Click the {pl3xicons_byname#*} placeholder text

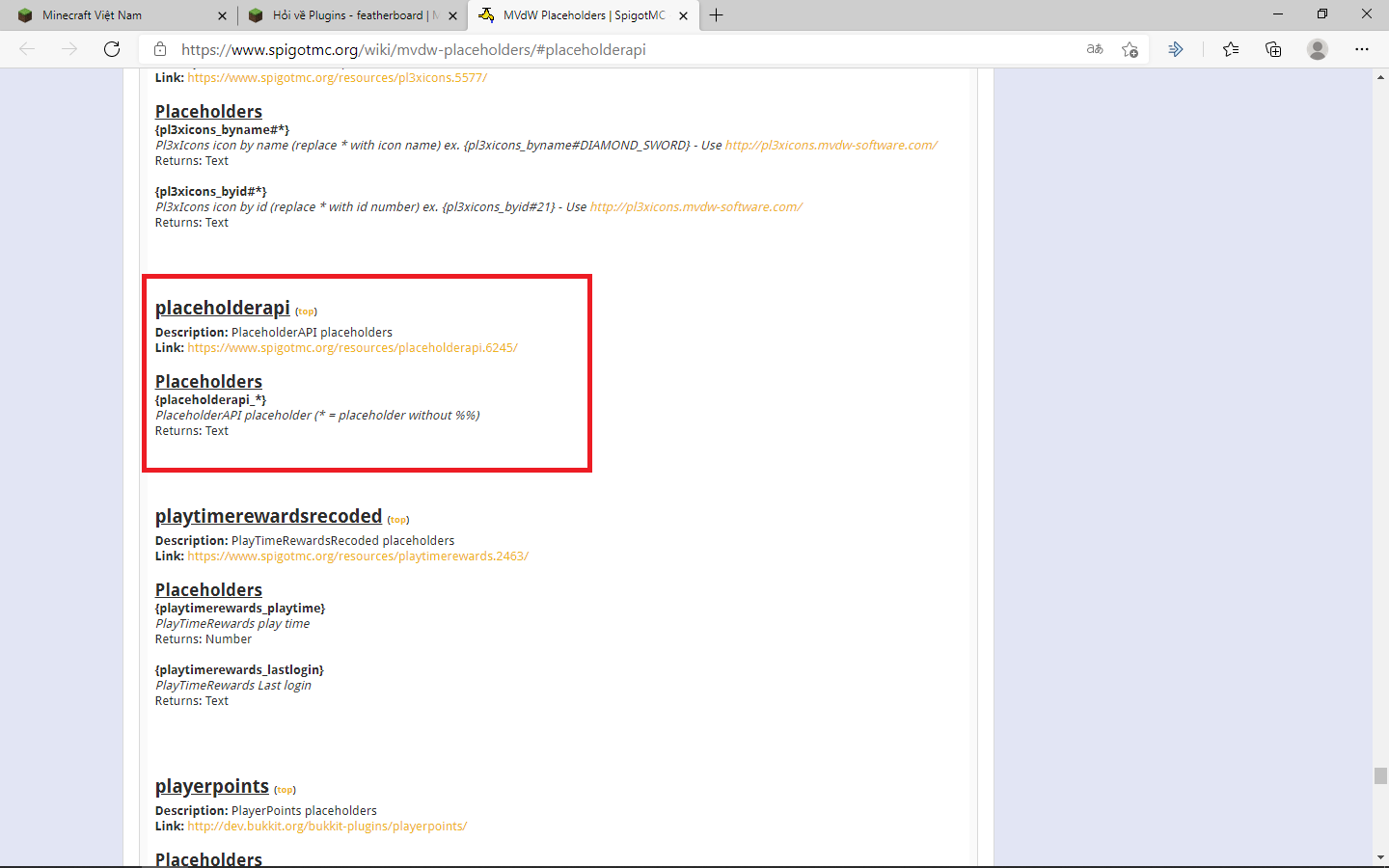point(223,130)
